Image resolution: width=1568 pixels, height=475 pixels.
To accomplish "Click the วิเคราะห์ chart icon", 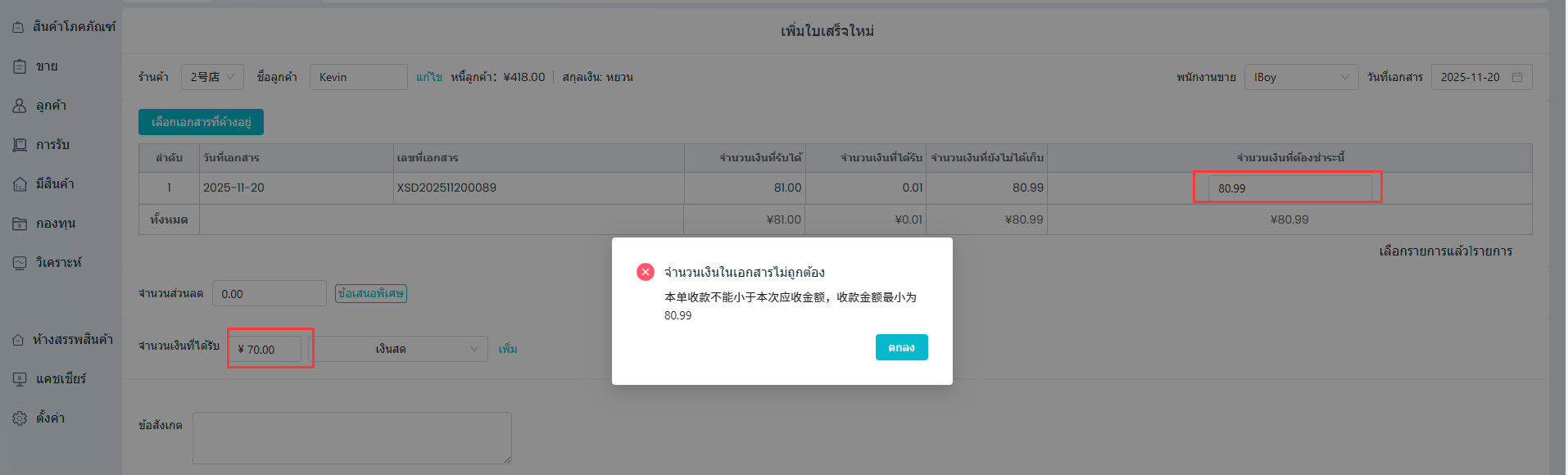I will (20, 263).
